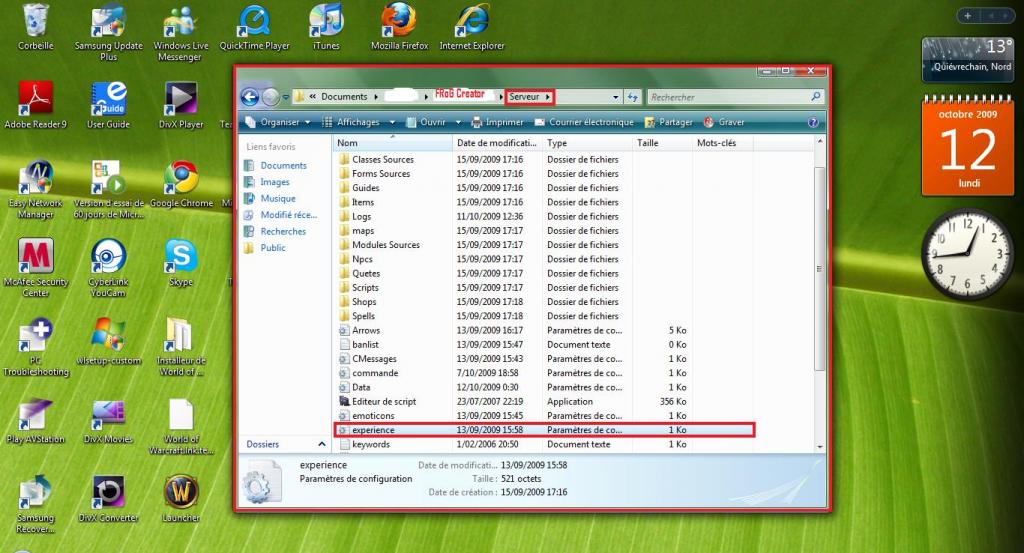Click the file list vertical scrollbar

pyautogui.click(x=820, y=268)
